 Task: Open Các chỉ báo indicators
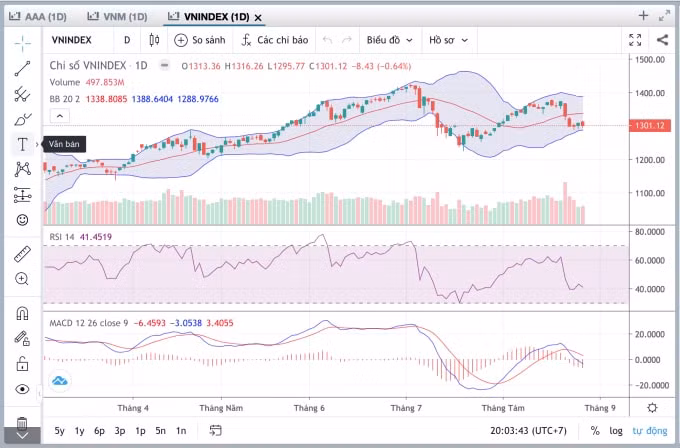point(275,40)
